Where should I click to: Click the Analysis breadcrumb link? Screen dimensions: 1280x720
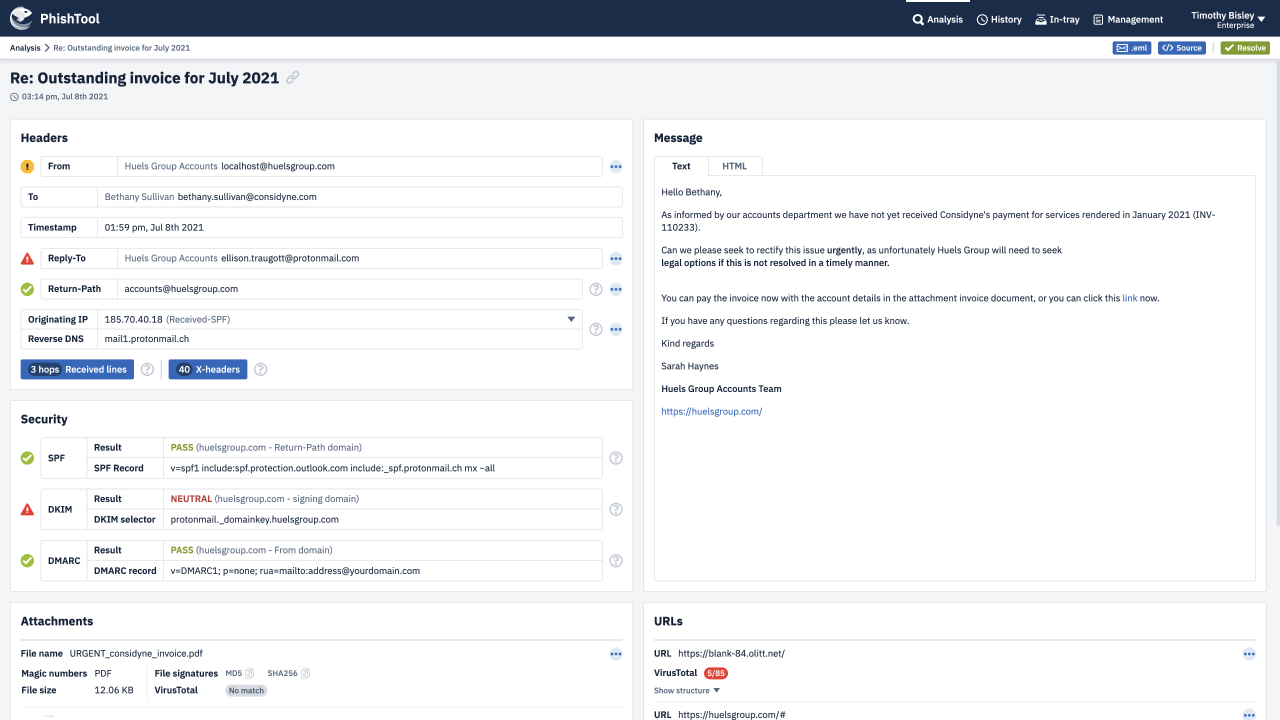[x=25, y=48]
